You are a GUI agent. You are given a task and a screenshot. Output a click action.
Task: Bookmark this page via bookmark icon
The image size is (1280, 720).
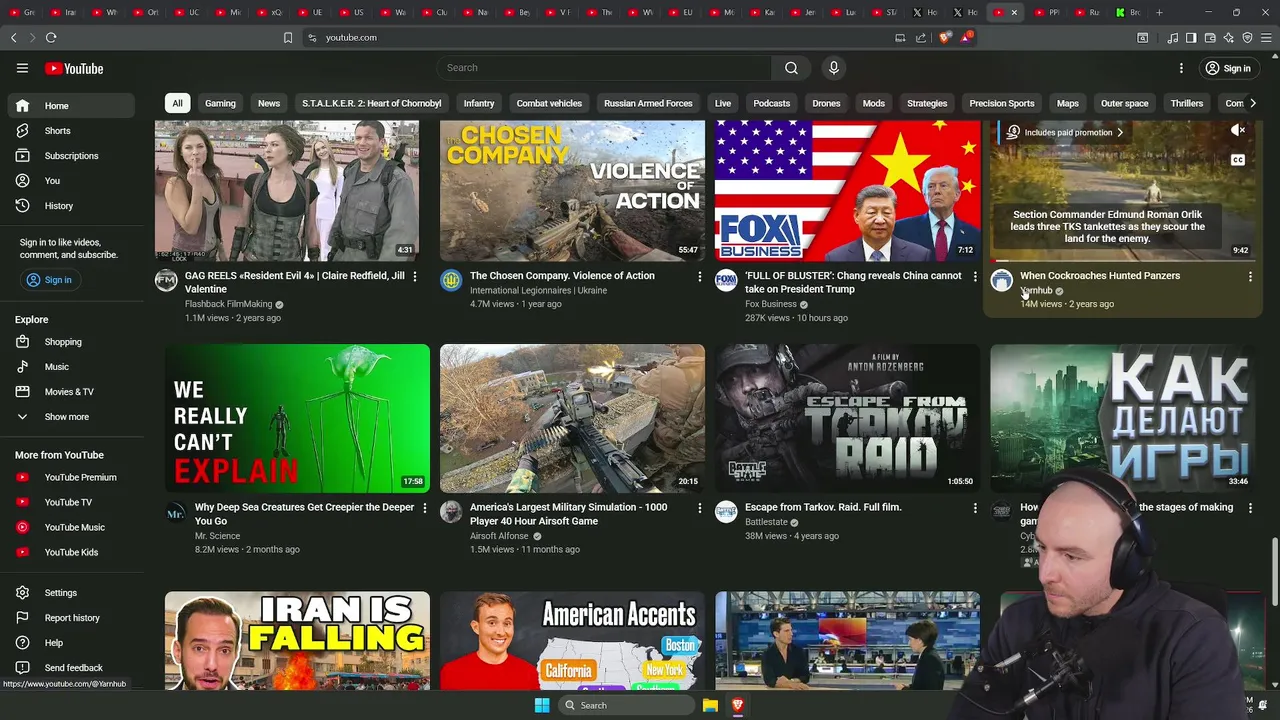(x=288, y=37)
